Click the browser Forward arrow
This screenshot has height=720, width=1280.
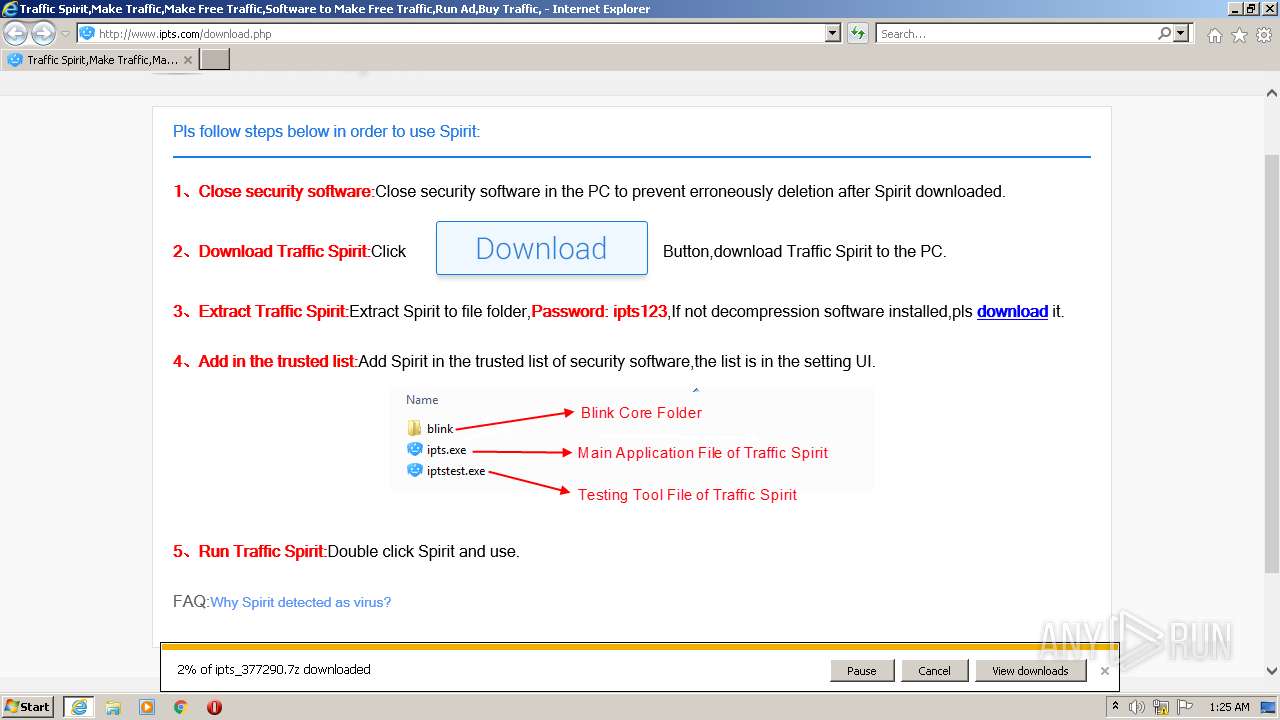pos(43,34)
